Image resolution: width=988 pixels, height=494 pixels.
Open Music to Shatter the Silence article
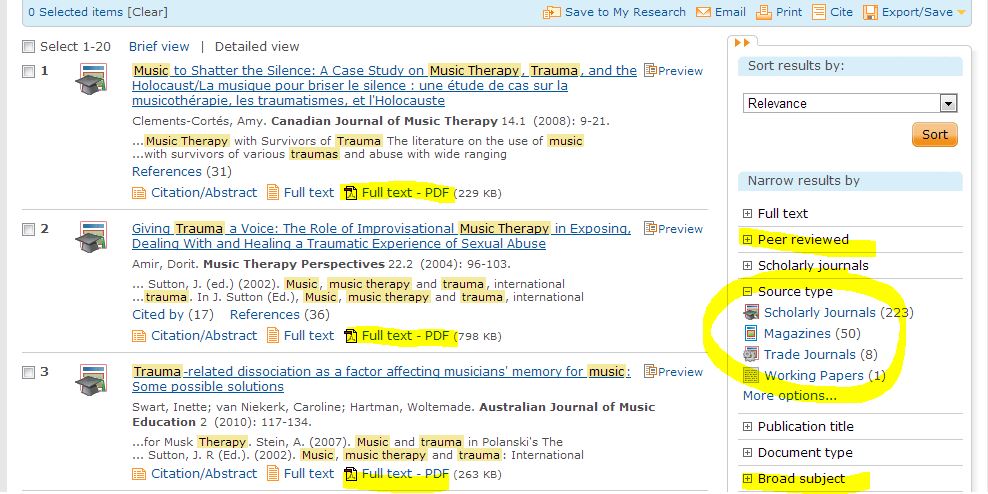coord(384,86)
